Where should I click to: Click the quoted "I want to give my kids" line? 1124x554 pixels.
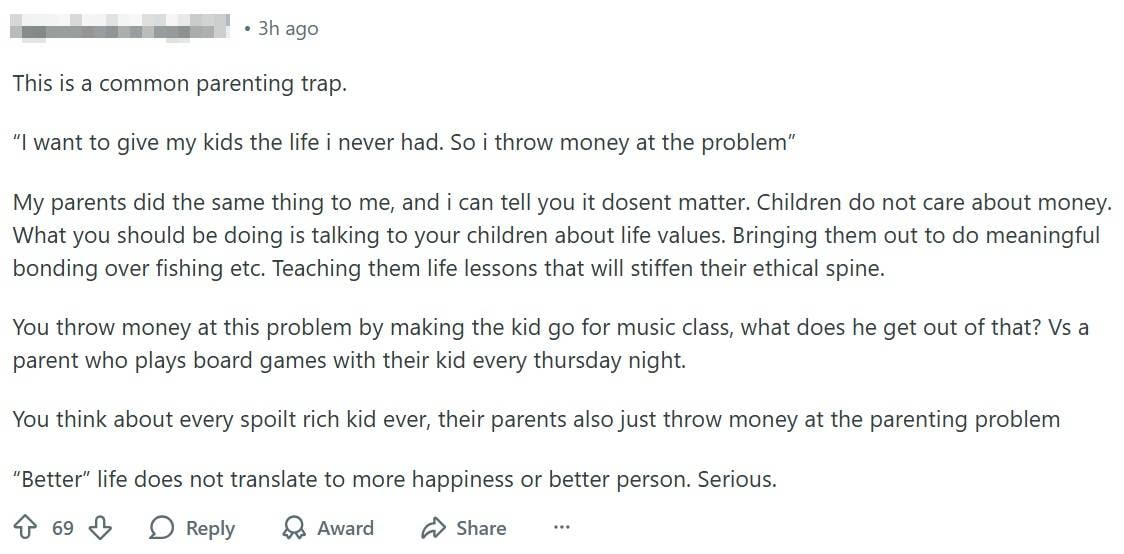(x=404, y=142)
